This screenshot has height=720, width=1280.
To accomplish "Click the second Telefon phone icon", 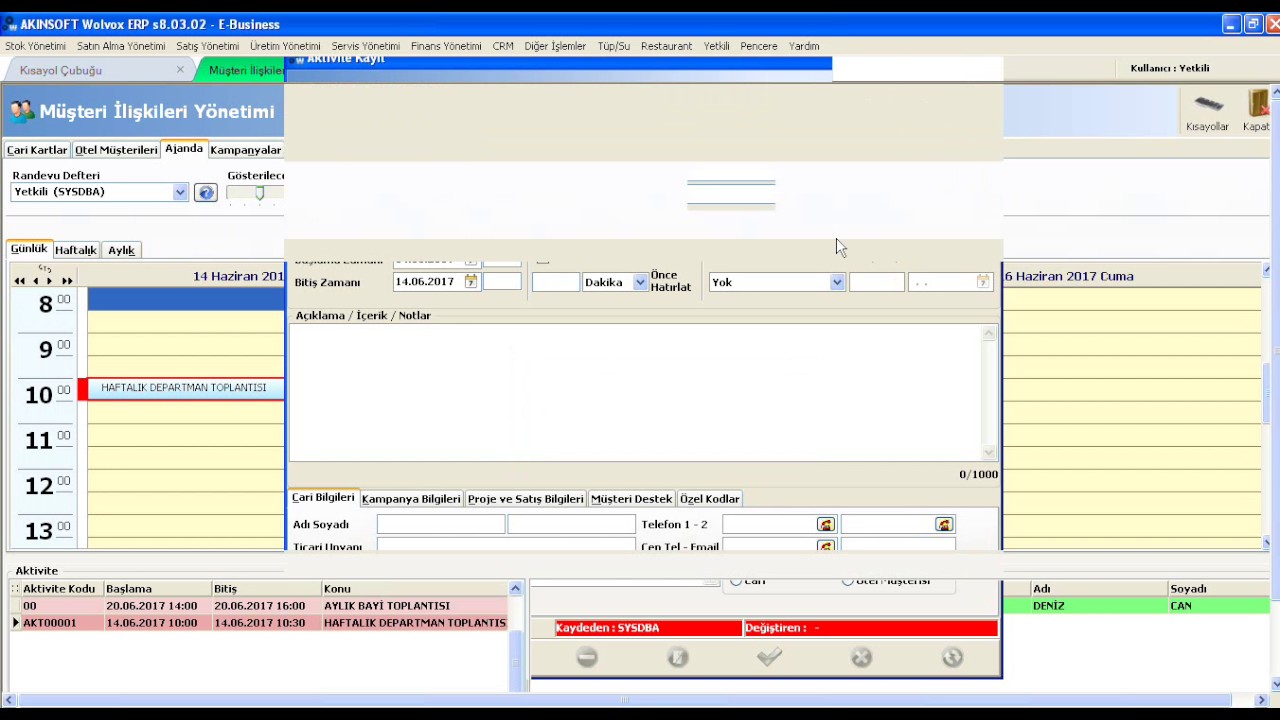I will pyautogui.click(x=944, y=525).
